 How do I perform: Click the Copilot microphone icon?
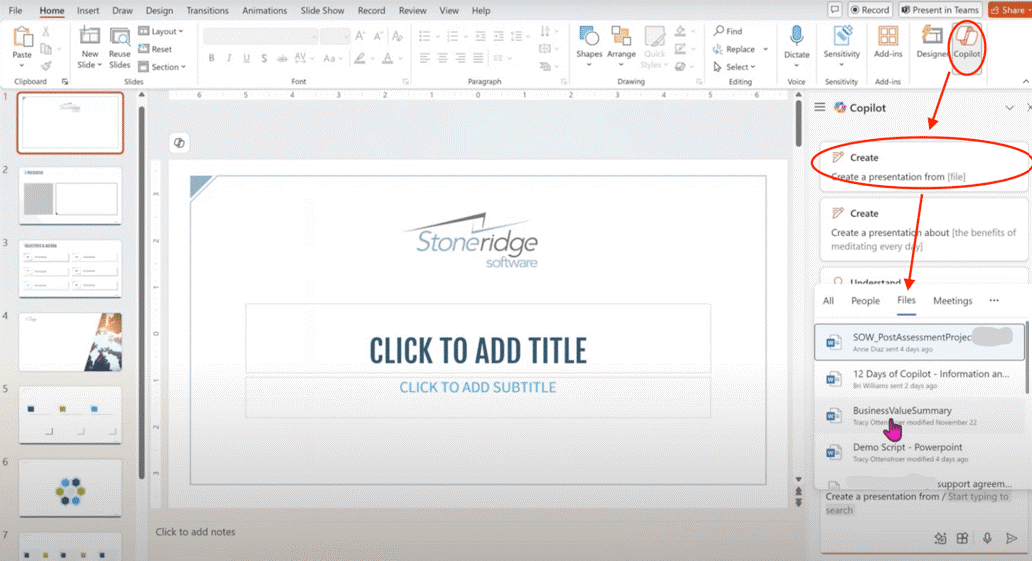(987, 538)
